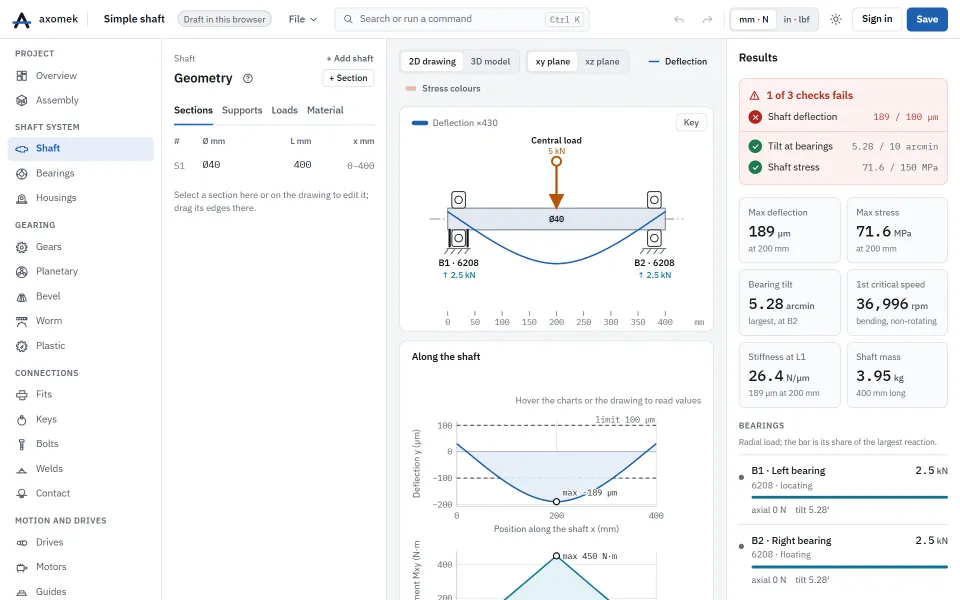Viewport: 960px width, 600px height.
Task: Open the Keys connections icon
Action: [21, 419]
